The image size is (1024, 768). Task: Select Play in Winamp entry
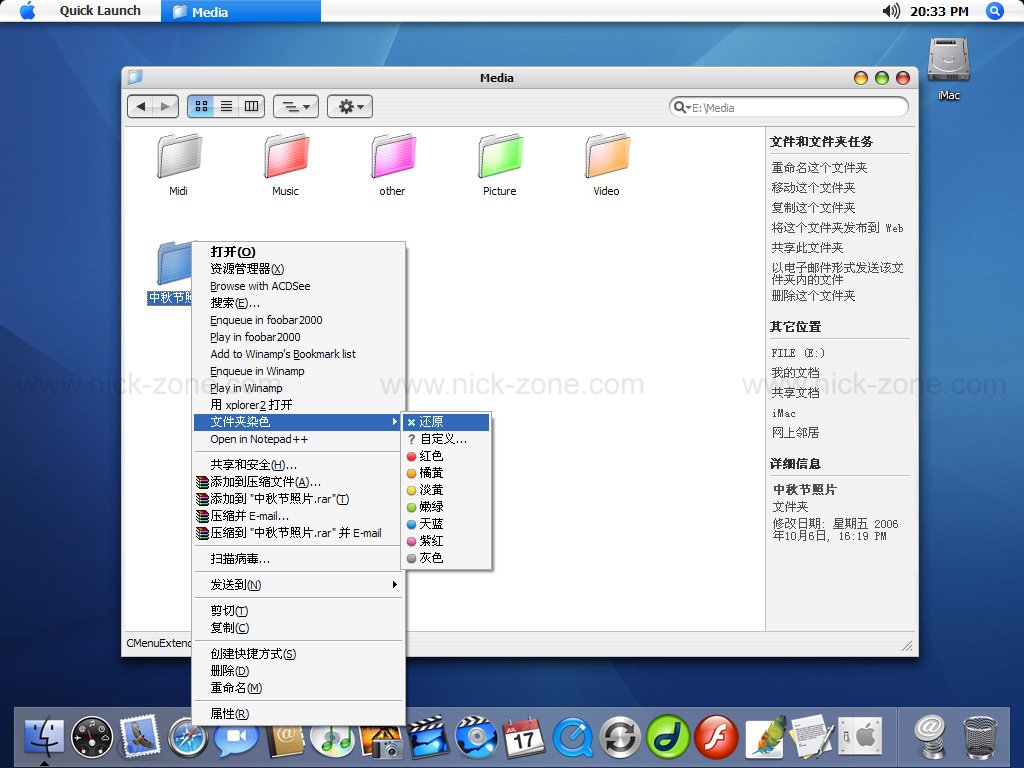click(298, 388)
